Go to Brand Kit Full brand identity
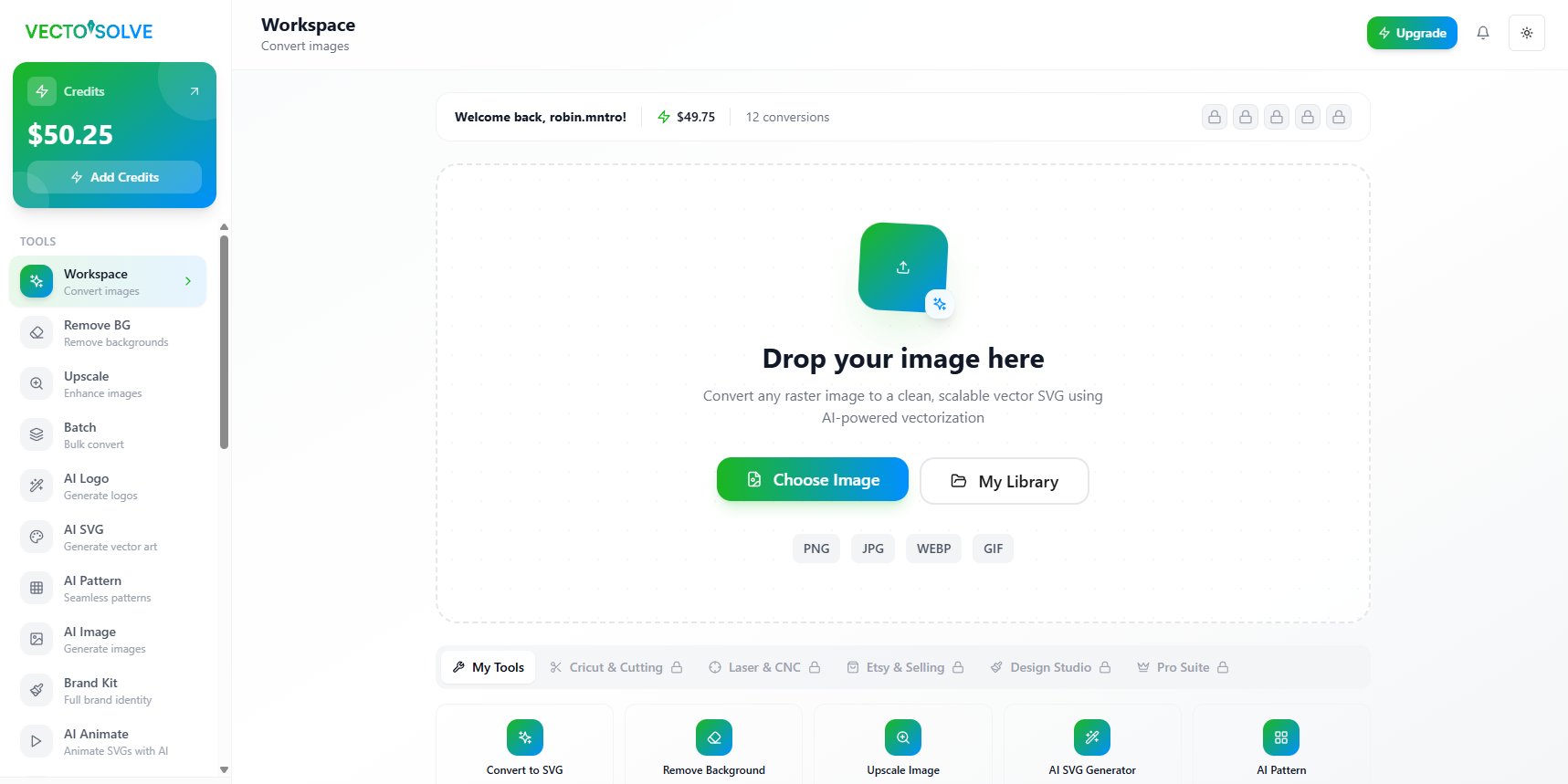Image resolution: width=1568 pixels, height=784 pixels. 108,690
